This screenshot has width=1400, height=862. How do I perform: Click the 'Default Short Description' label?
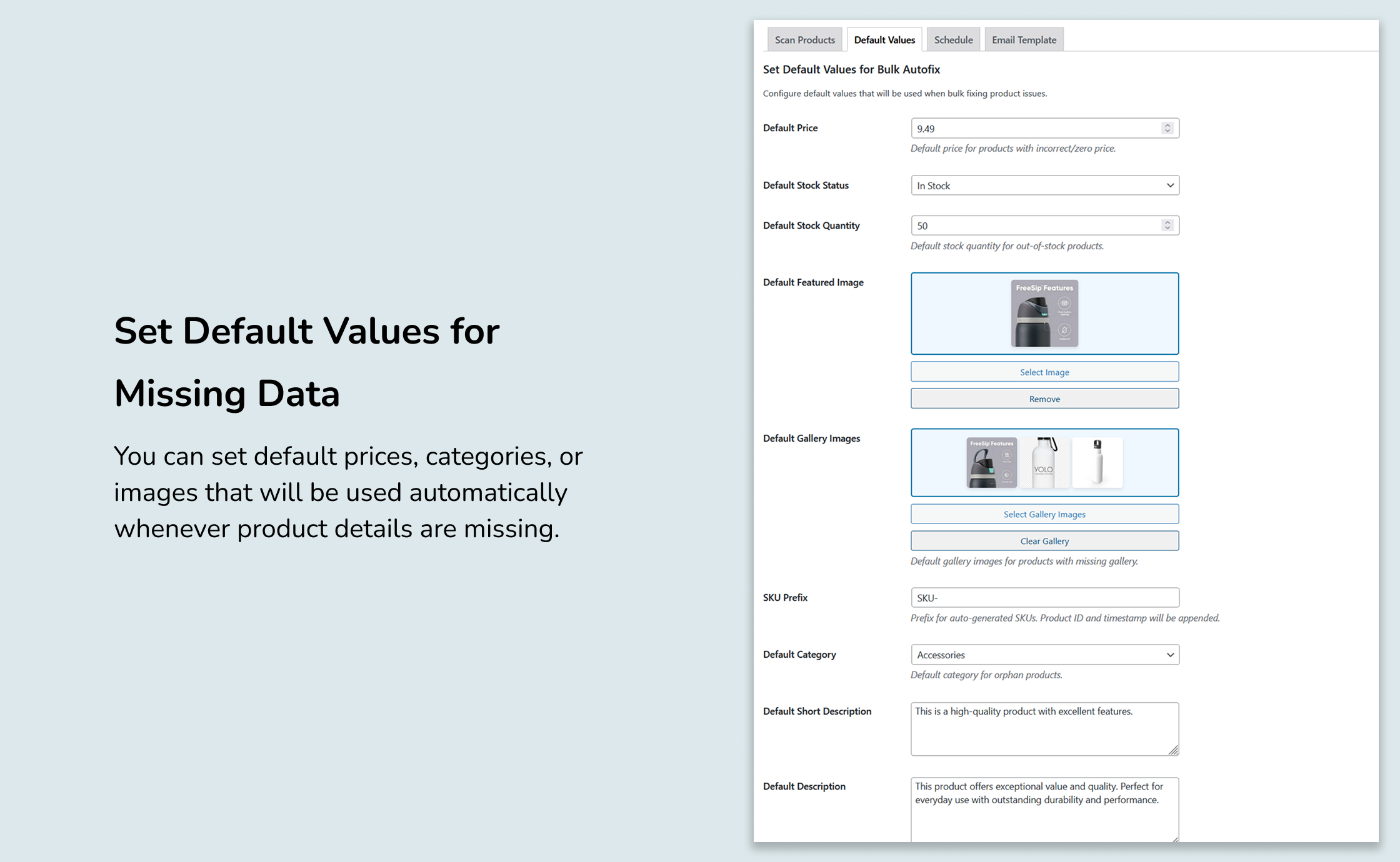(x=817, y=711)
